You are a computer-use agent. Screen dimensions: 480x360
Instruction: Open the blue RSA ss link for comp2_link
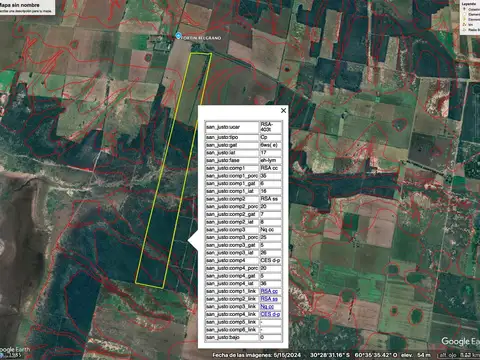pos(269,299)
